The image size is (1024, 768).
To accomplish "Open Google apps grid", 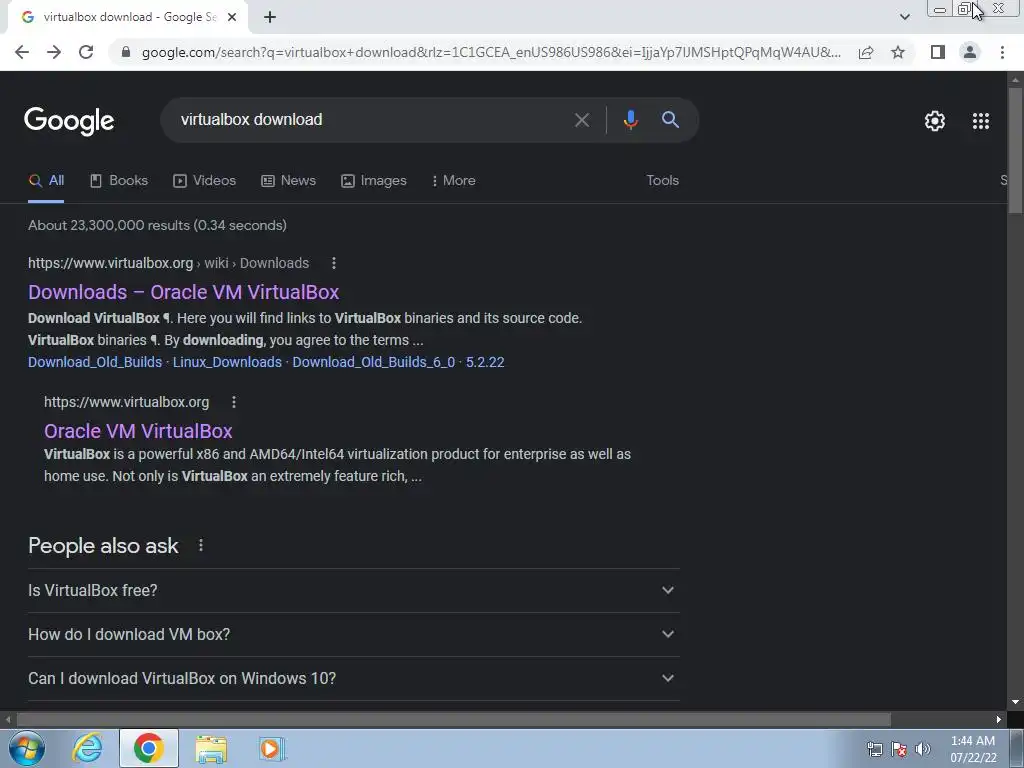I will click(x=980, y=121).
